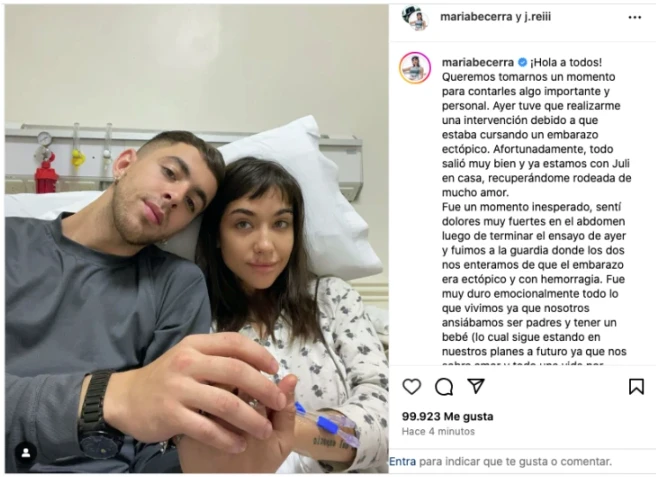The image size is (656, 477).
Task: View the 99.923 Me gusta likes list
Action: click(447, 416)
